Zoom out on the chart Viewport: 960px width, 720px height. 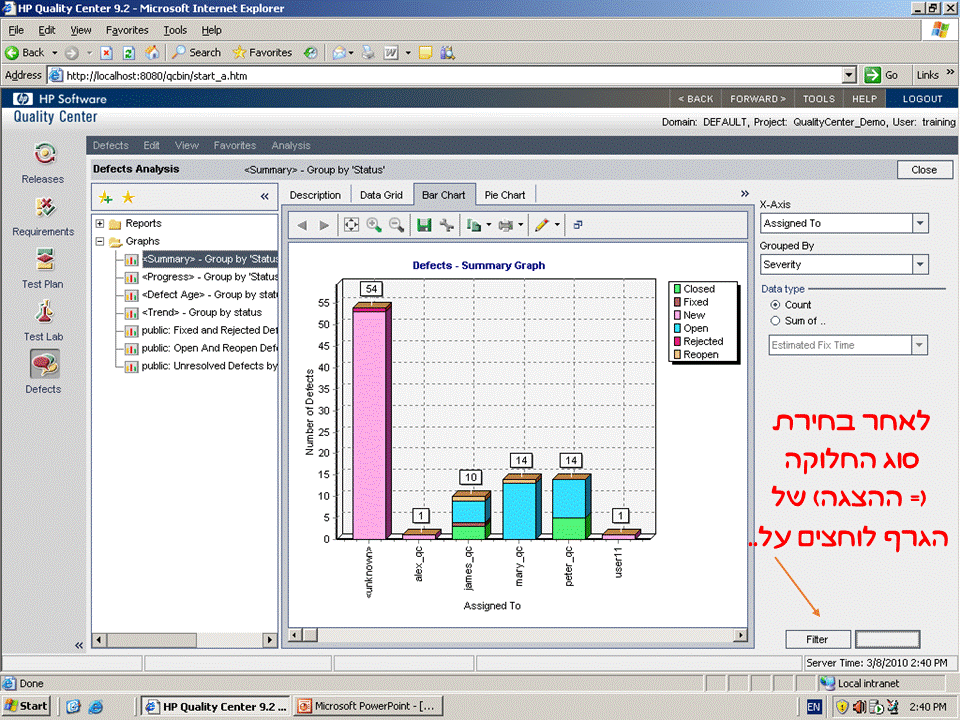[397, 225]
